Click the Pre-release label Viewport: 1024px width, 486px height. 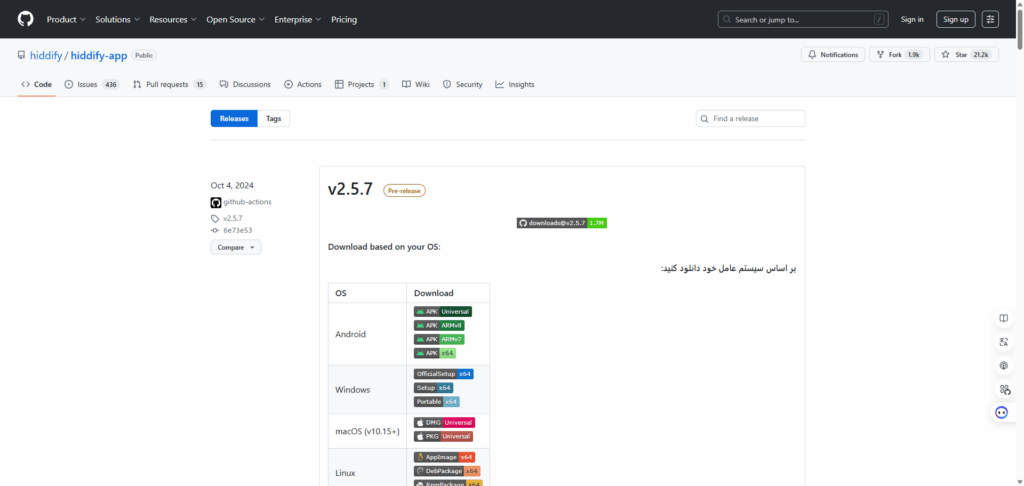(404, 191)
